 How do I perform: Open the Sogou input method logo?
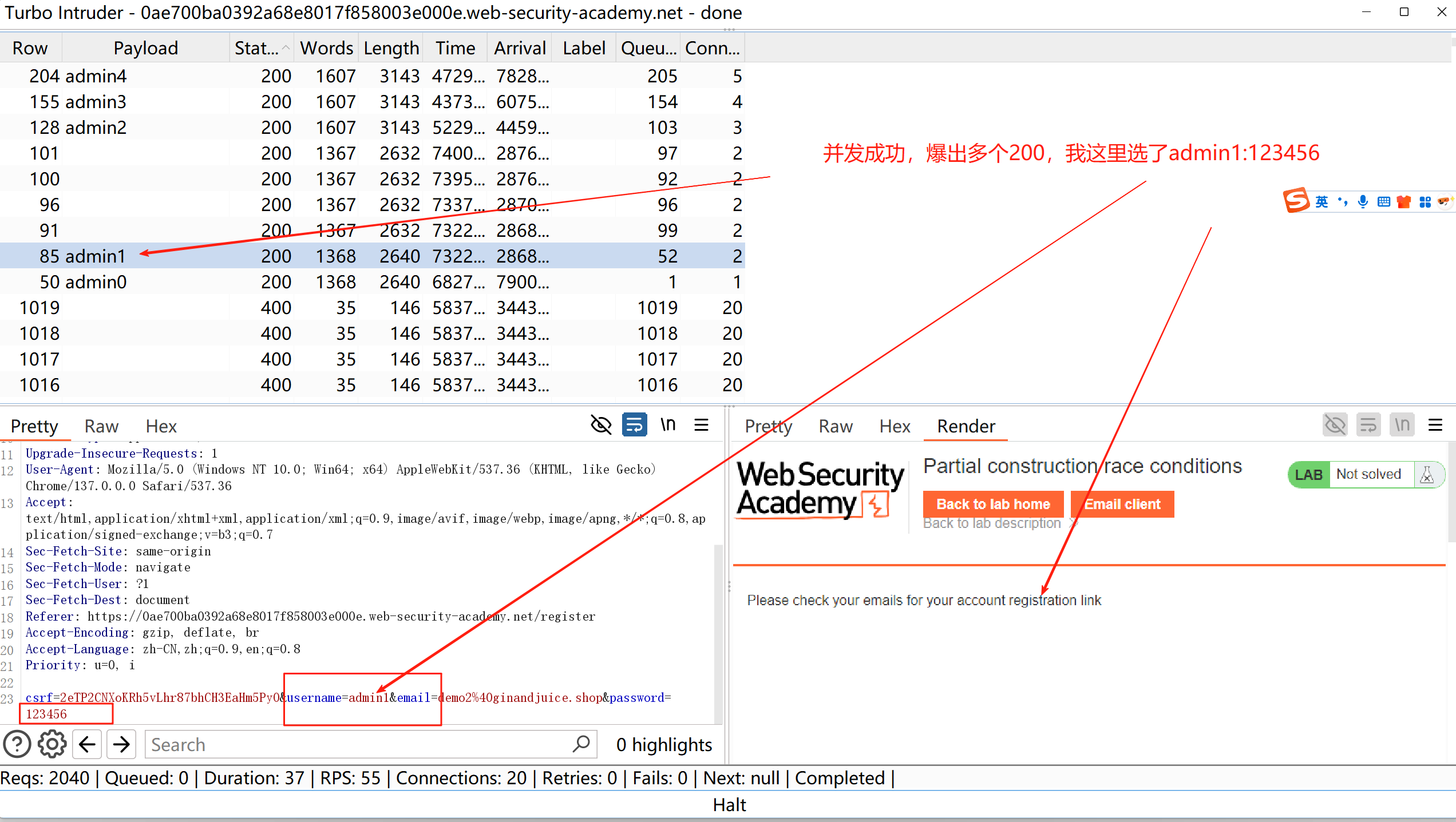point(1296,201)
